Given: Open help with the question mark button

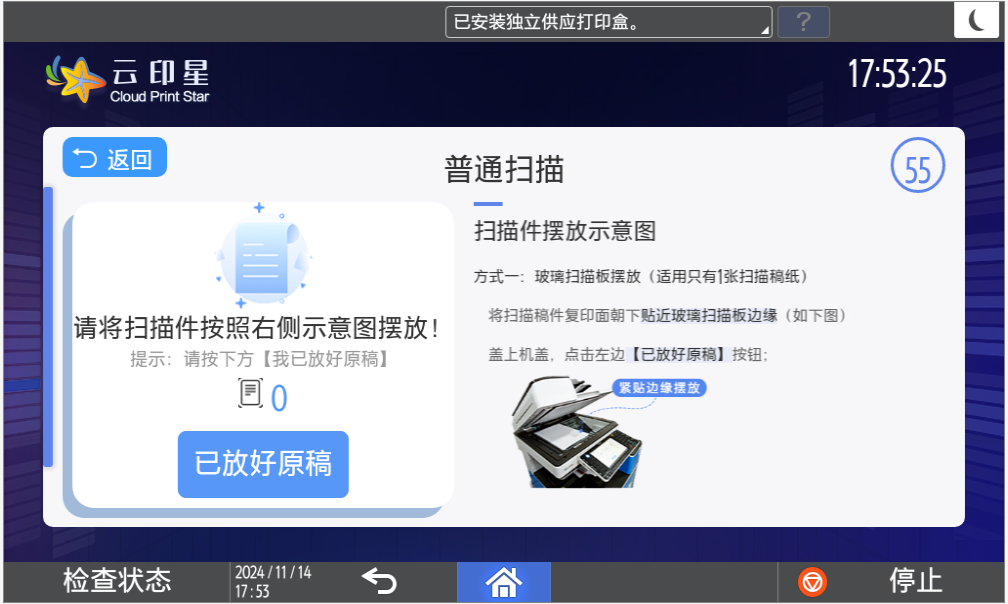Looking at the screenshot, I should [803, 22].
